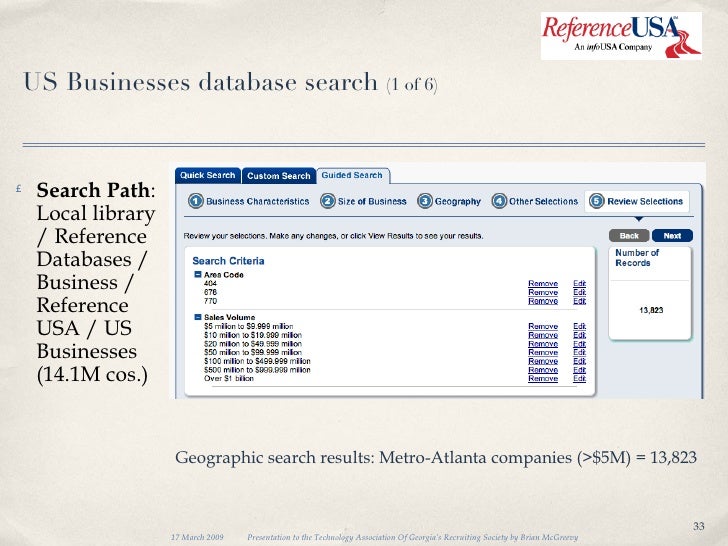This screenshot has width=728, height=546.
Task: Click the Search Criteria heading
Action: click(x=228, y=261)
